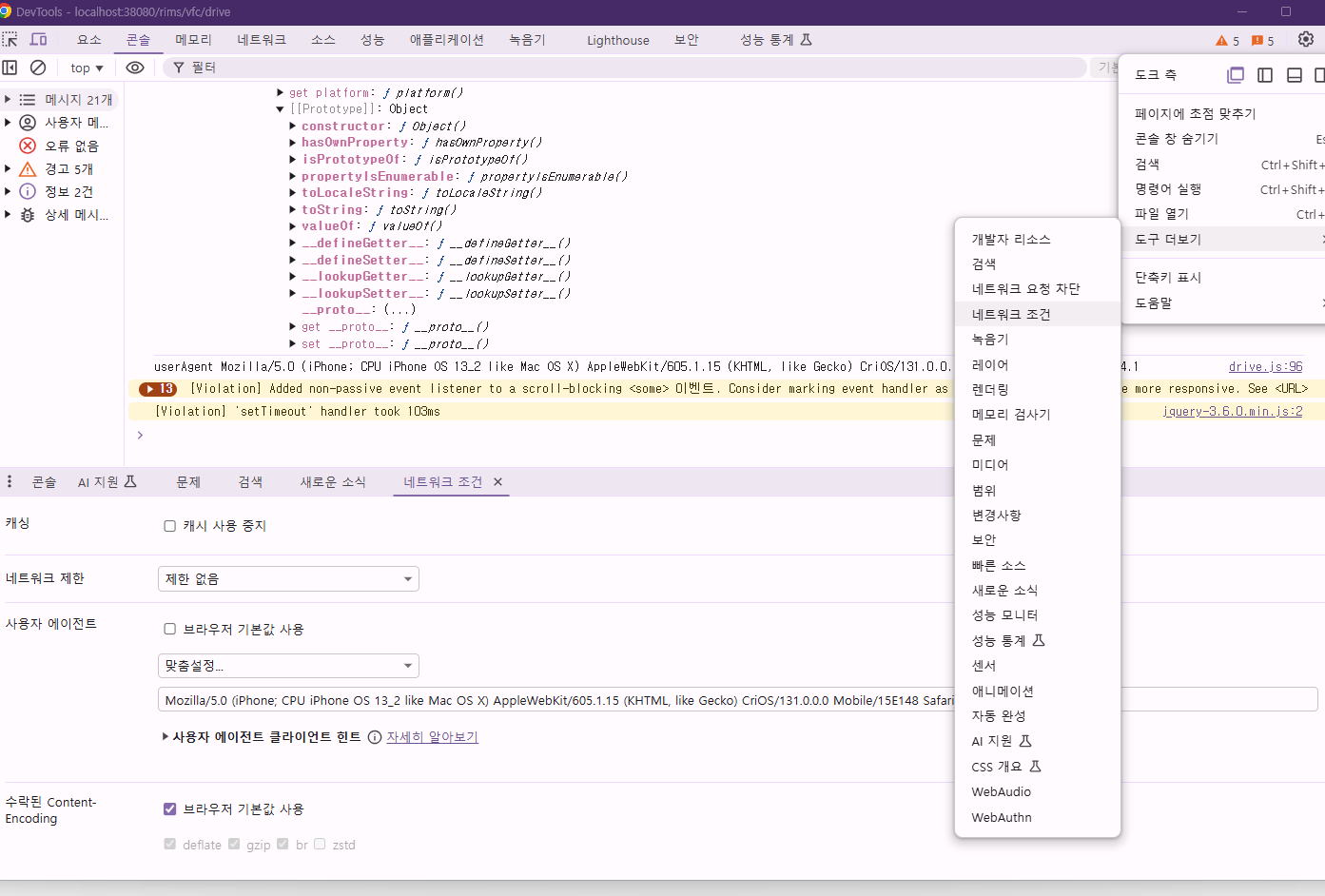
Task: Show the console sidebar panel
Action: click(x=11, y=67)
